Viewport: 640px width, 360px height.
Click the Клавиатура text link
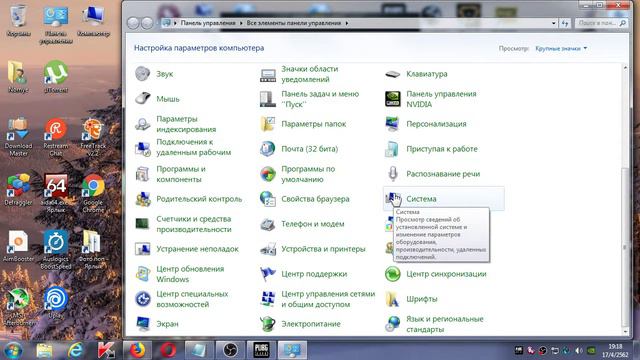pyautogui.click(x=427, y=74)
